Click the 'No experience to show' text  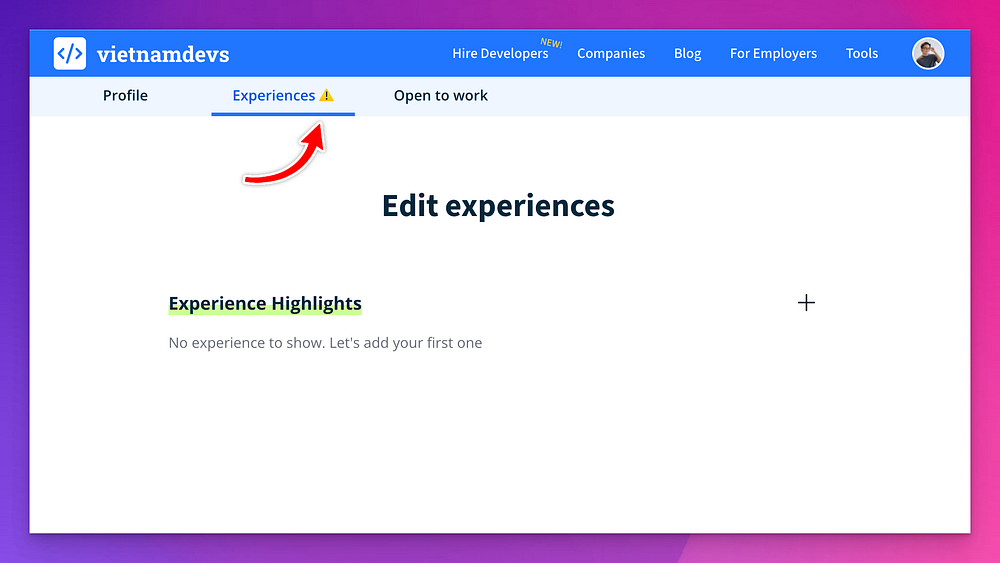pyautogui.click(x=325, y=343)
